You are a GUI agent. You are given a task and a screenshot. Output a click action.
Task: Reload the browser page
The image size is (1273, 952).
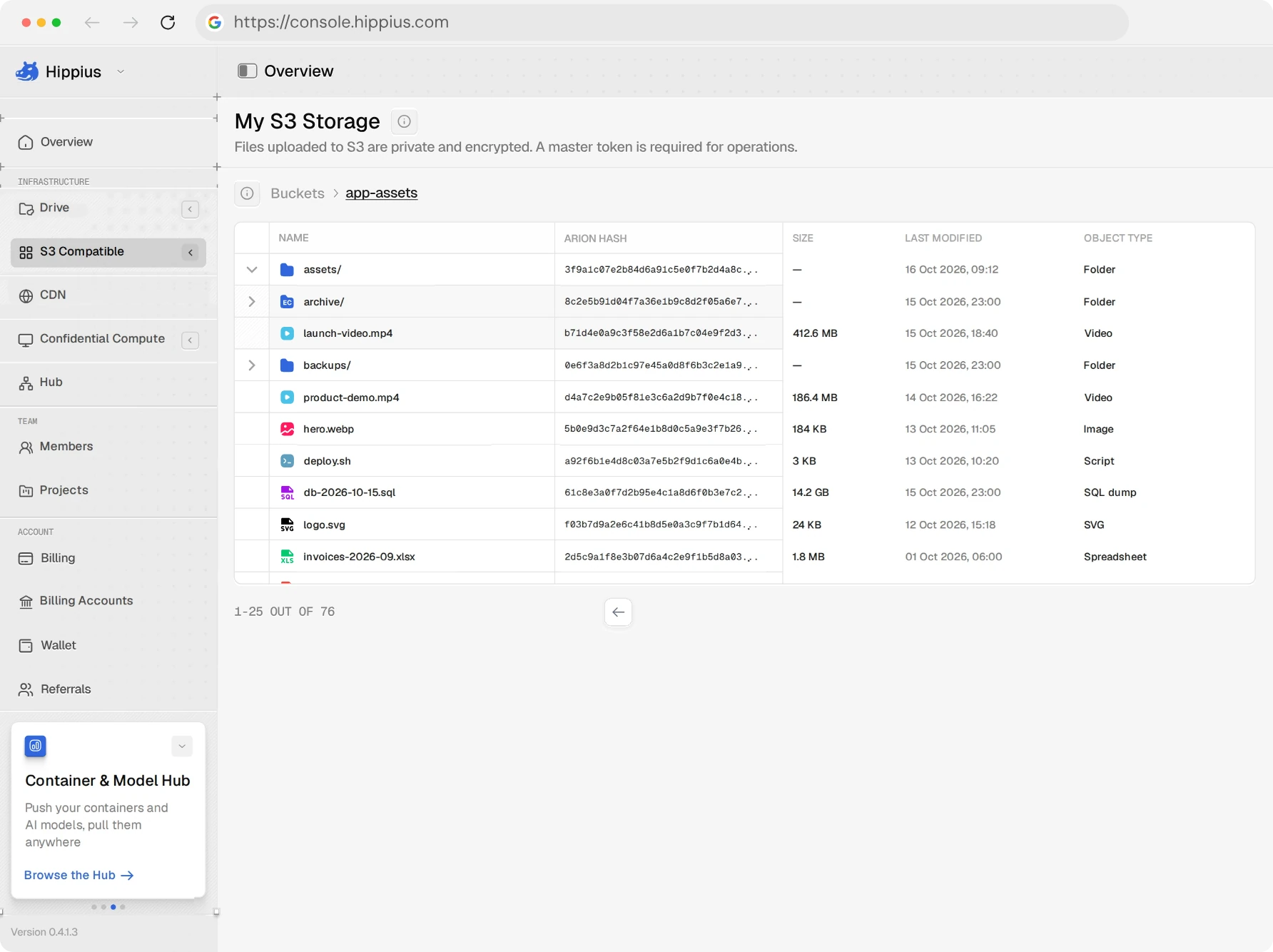168,23
